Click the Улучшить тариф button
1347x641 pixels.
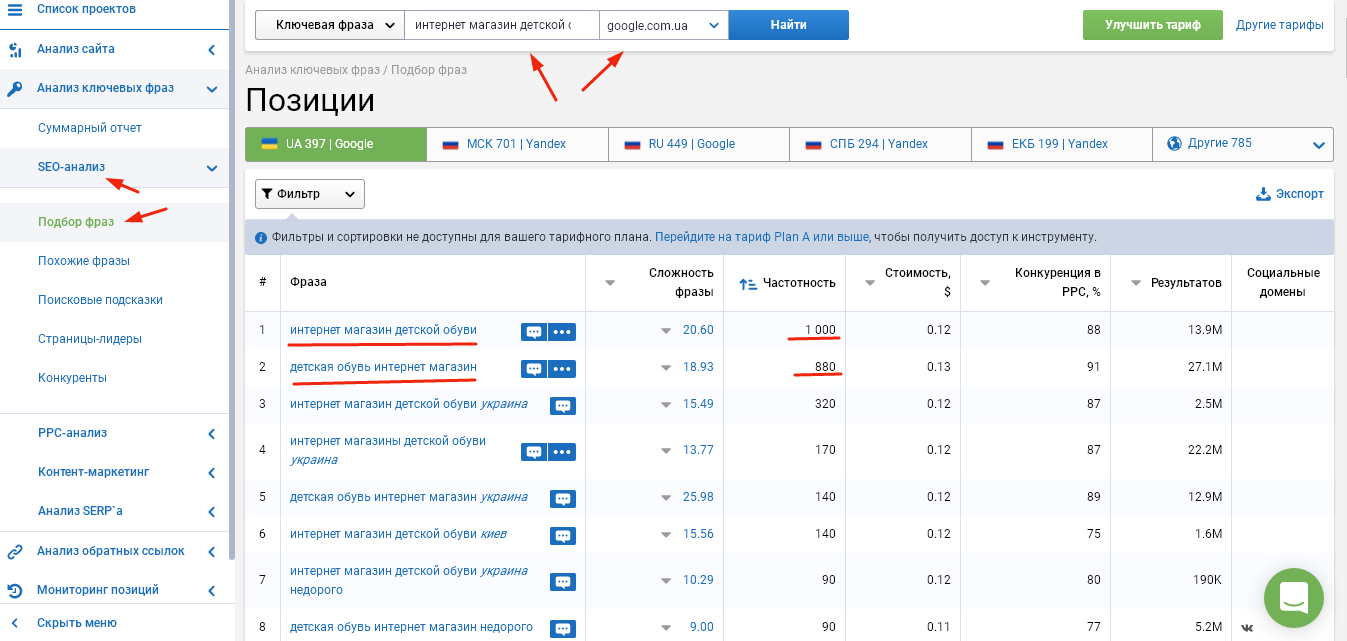point(1153,25)
